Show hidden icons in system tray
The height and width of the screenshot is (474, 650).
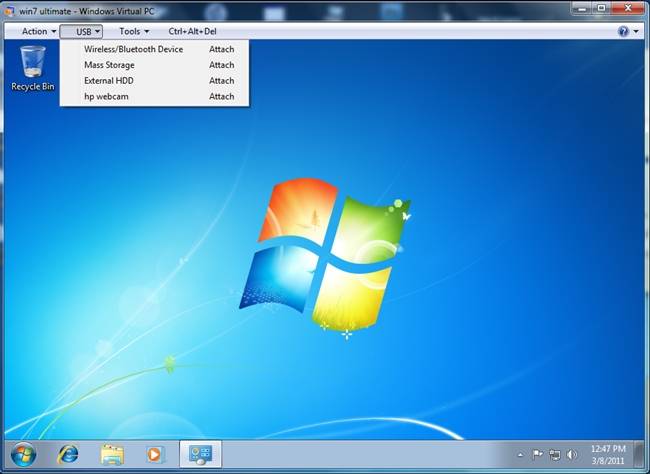coord(520,455)
